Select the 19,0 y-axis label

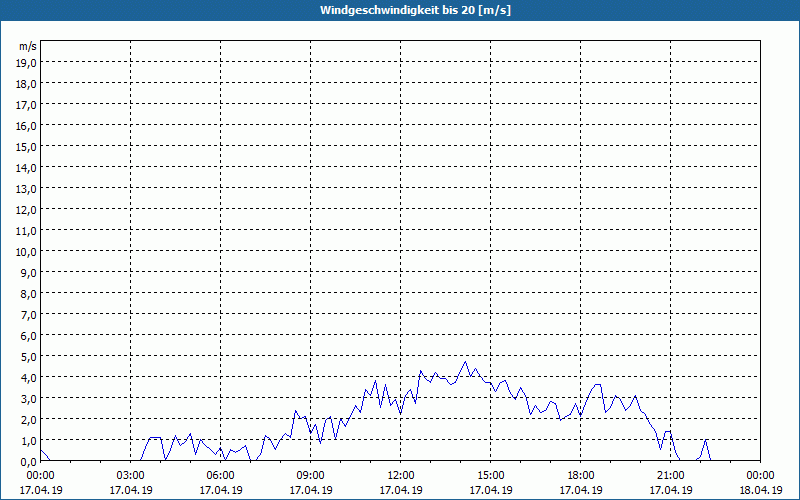(x=27, y=63)
